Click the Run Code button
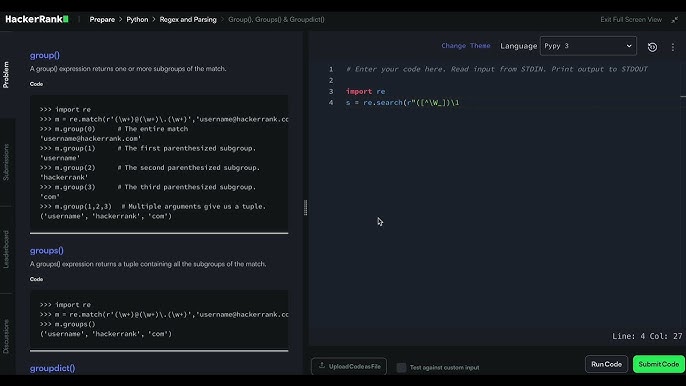The height and width of the screenshot is (386, 686). [x=606, y=364]
